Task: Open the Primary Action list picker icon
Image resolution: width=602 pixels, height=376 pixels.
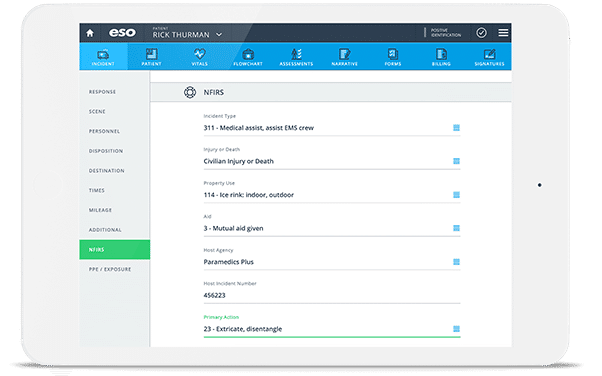Action: pyautogui.click(x=456, y=329)
